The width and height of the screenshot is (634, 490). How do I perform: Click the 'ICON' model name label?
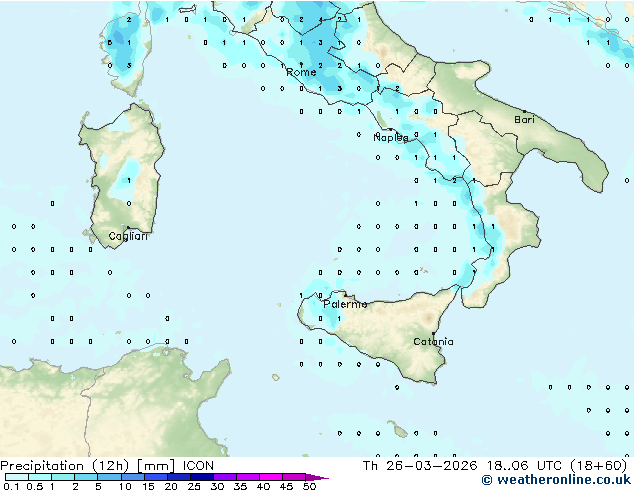click(x=198, y=466)
